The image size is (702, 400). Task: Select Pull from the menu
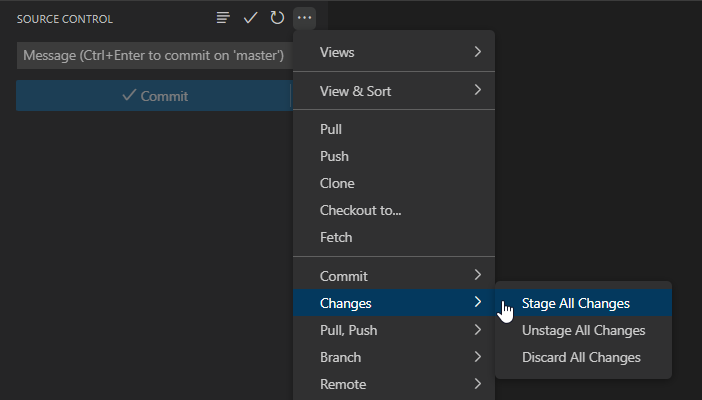pyautogui.click(x=331, y=129)
